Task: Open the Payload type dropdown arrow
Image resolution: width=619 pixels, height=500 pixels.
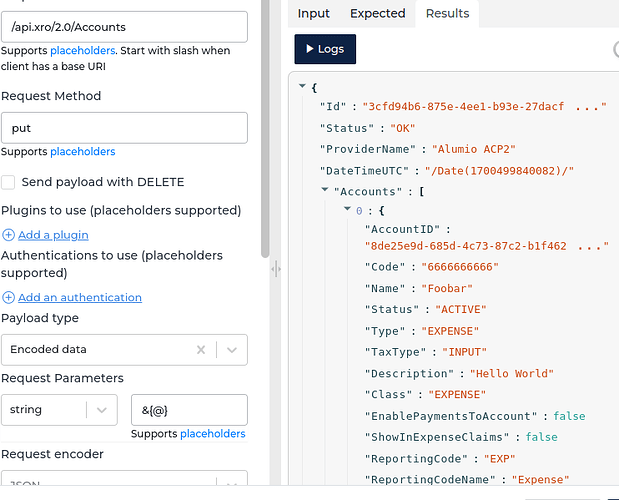Action: 232,350
